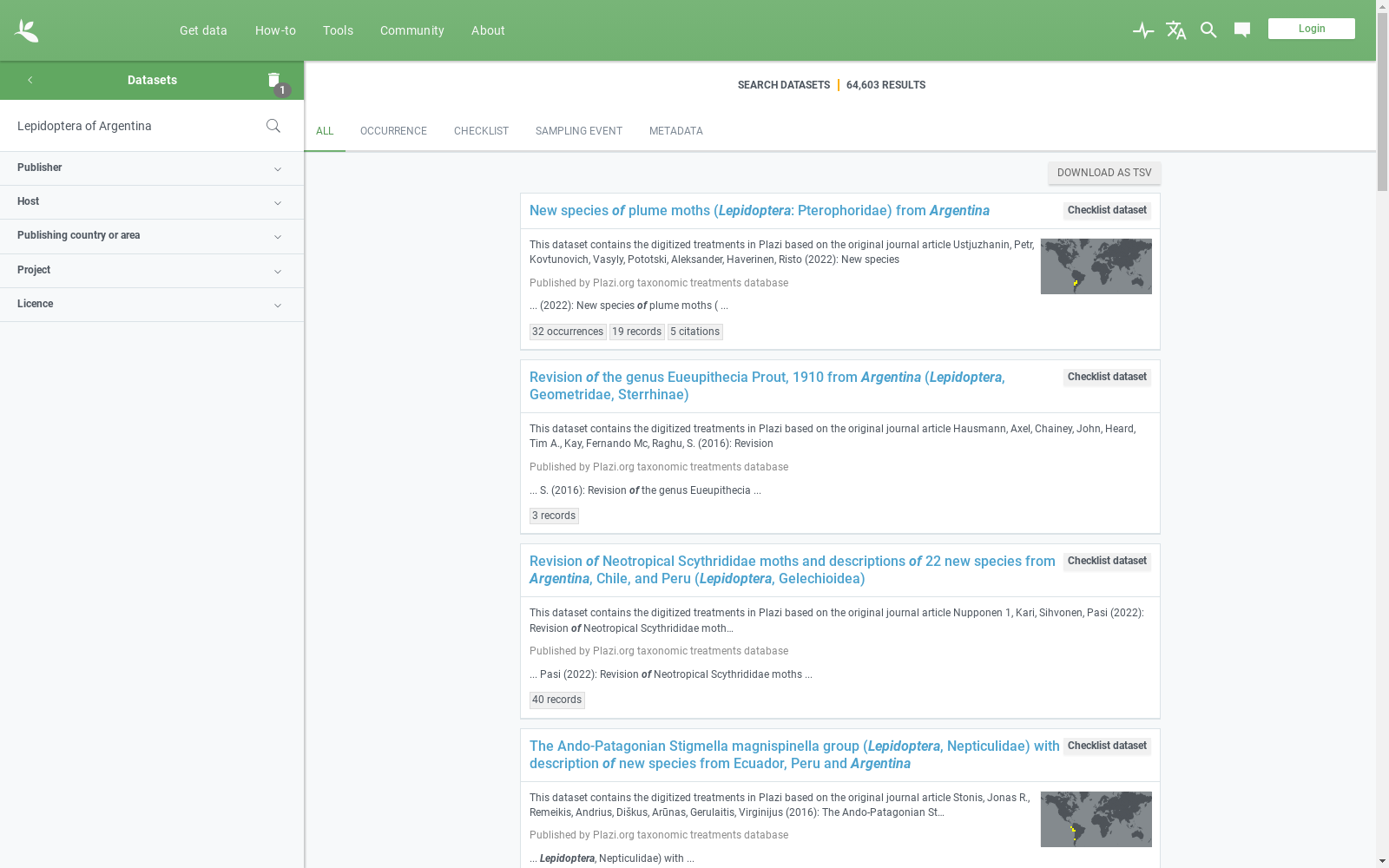Click the 40 records tag

point(557,700)
